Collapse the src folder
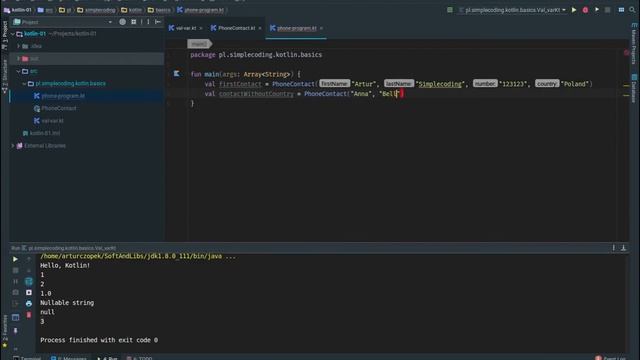 [18, 71]
